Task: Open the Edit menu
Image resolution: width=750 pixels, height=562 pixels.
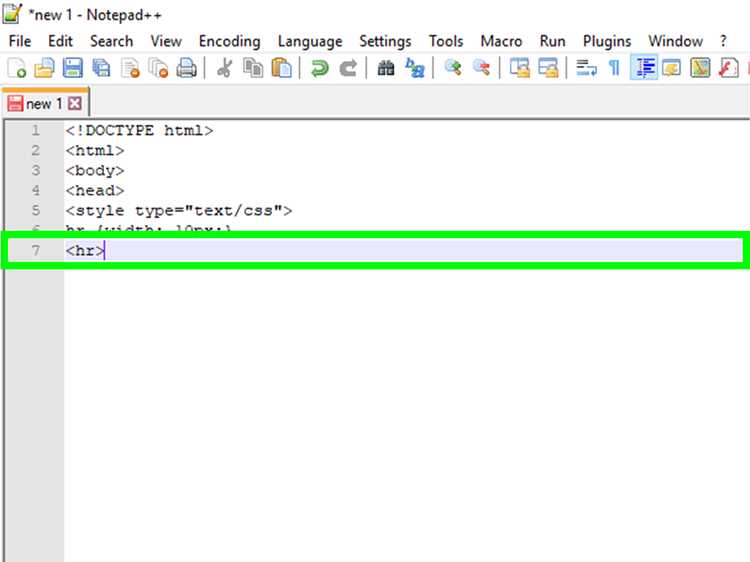Action: tap(60, 41)
